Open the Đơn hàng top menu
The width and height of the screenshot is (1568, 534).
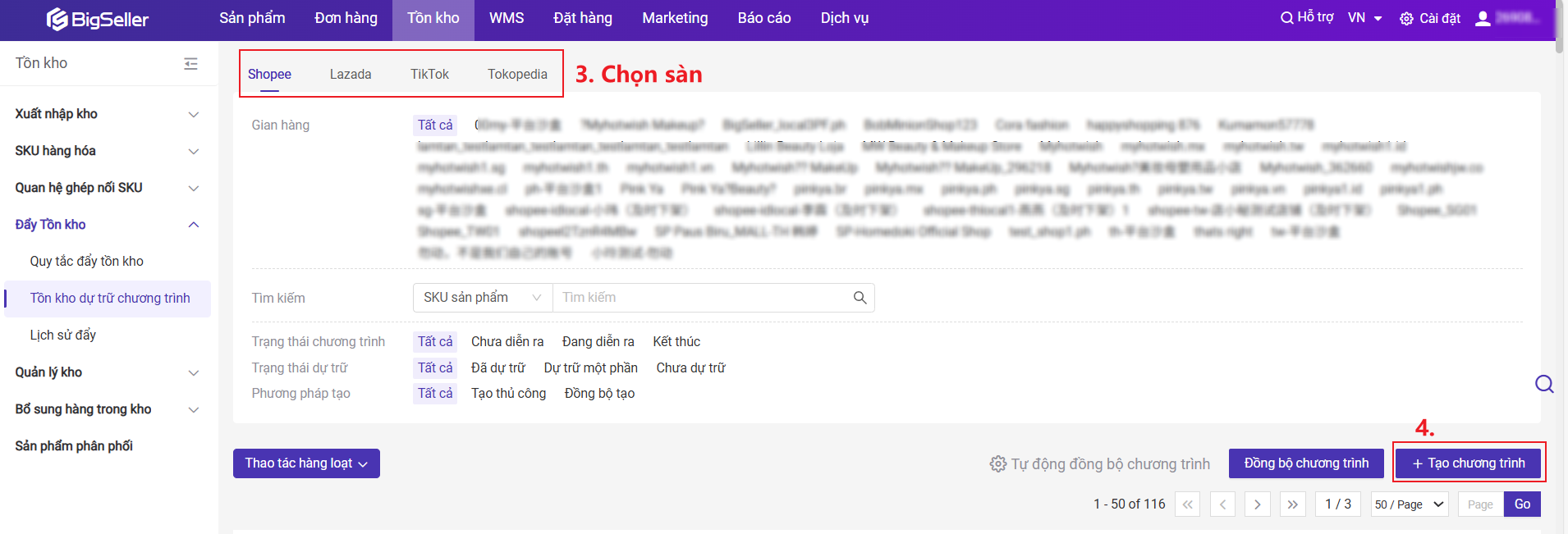pos(346,18)
